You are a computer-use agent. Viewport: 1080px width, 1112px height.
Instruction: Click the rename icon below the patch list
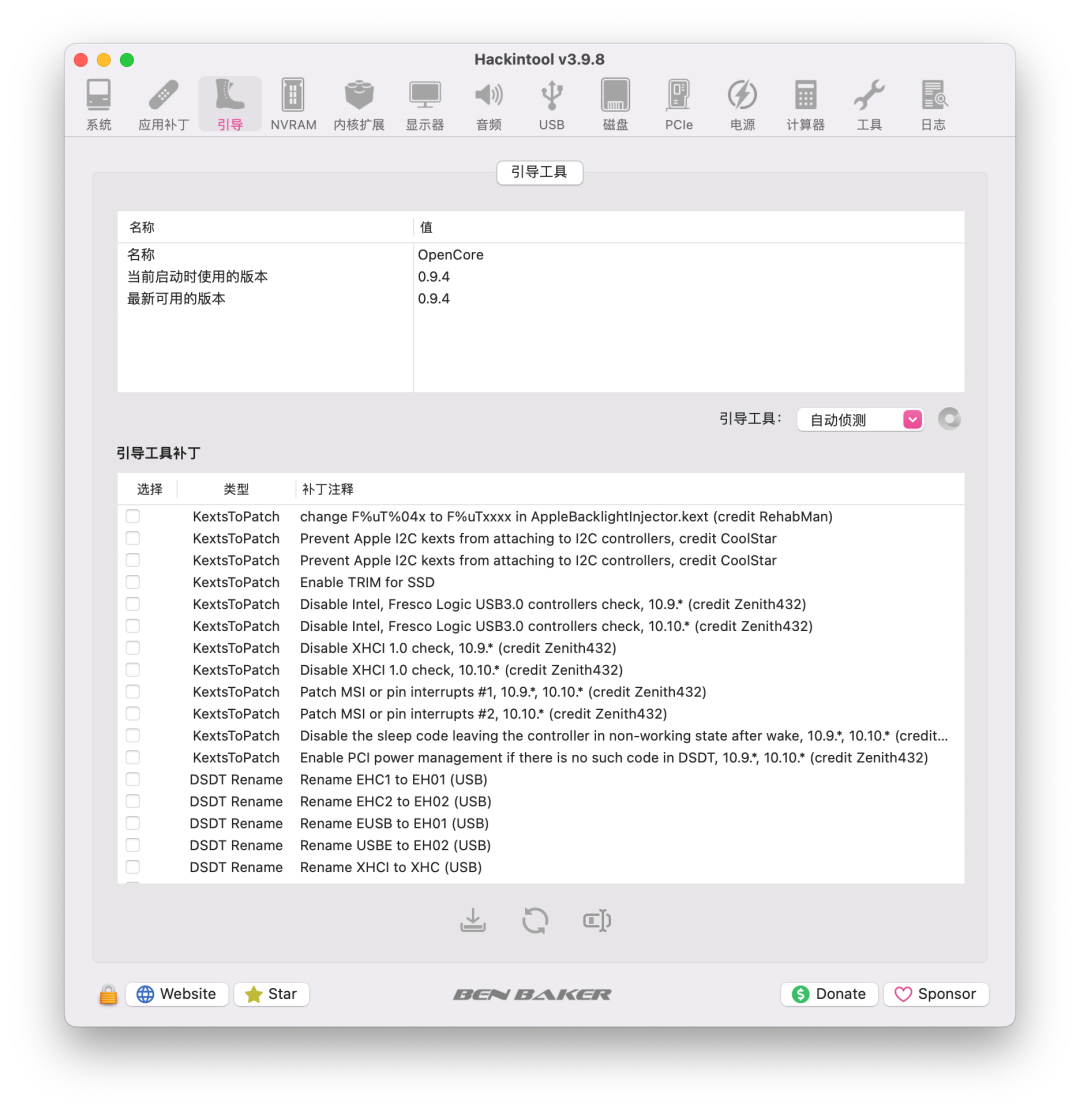pyautogui.click(x=597, y=921)
